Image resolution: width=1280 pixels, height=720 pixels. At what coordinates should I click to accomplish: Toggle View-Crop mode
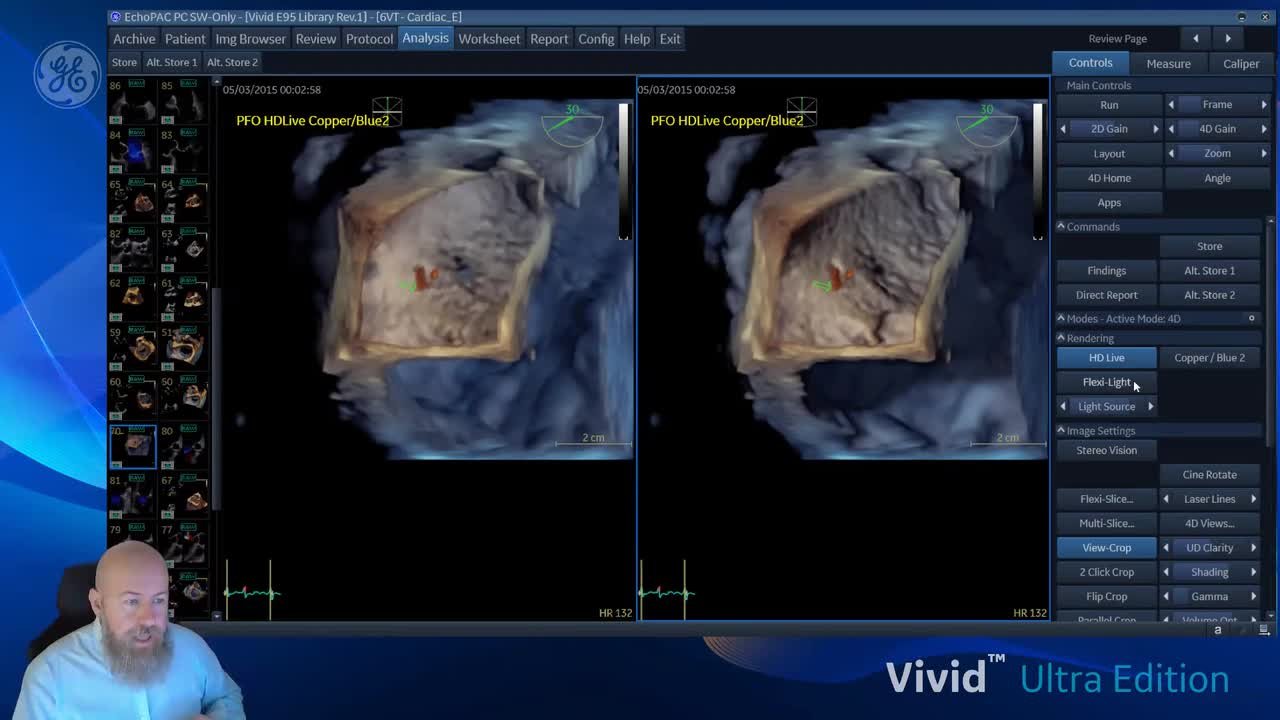(1106, 548)
